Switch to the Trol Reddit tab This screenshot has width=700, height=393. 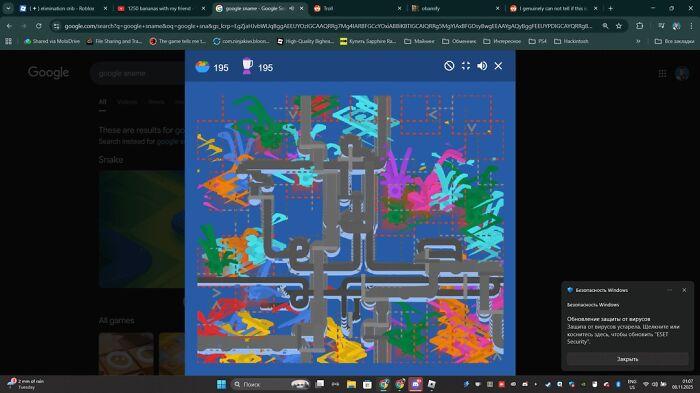(x=357, y=8)
